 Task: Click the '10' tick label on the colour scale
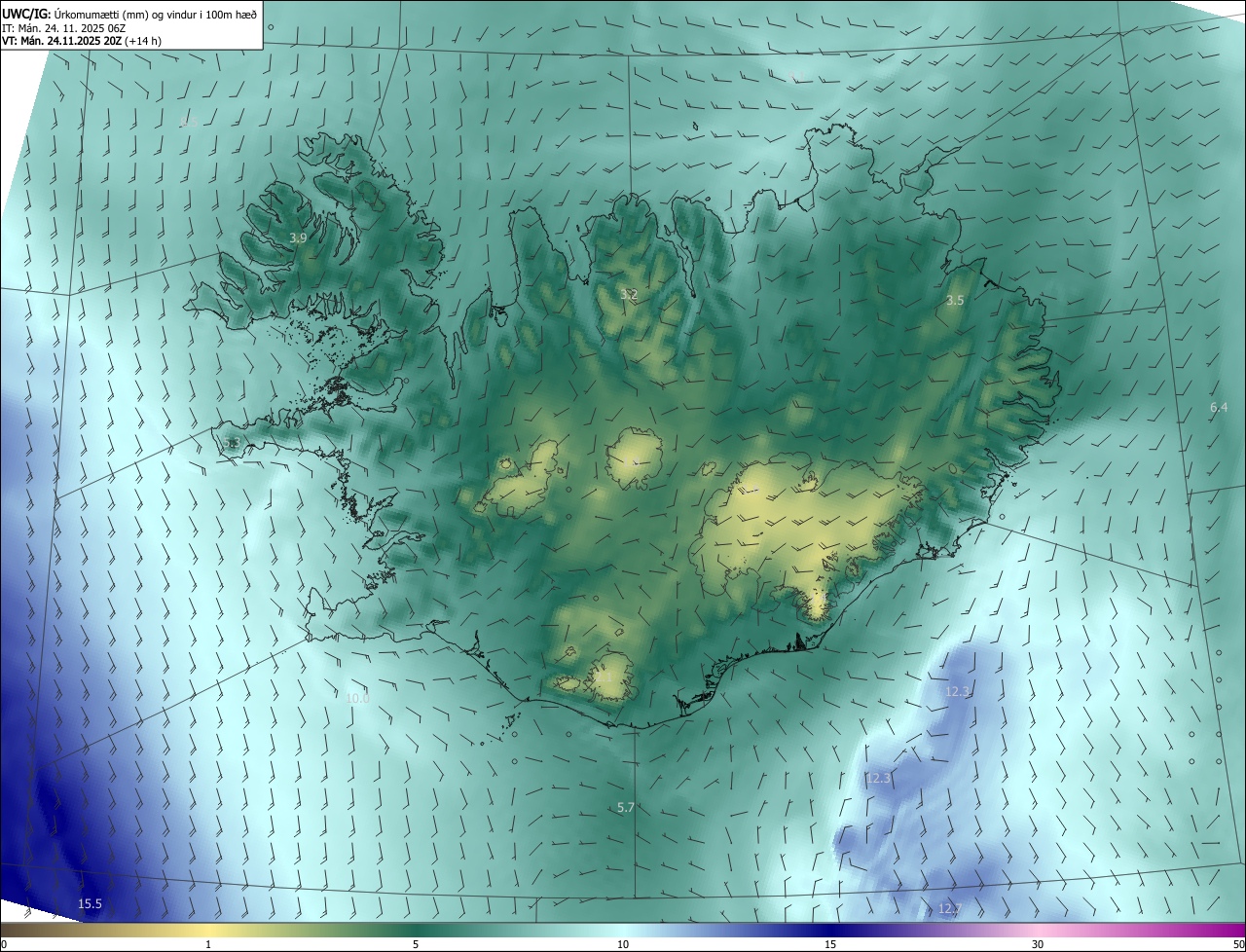click(x=623, y=945)
